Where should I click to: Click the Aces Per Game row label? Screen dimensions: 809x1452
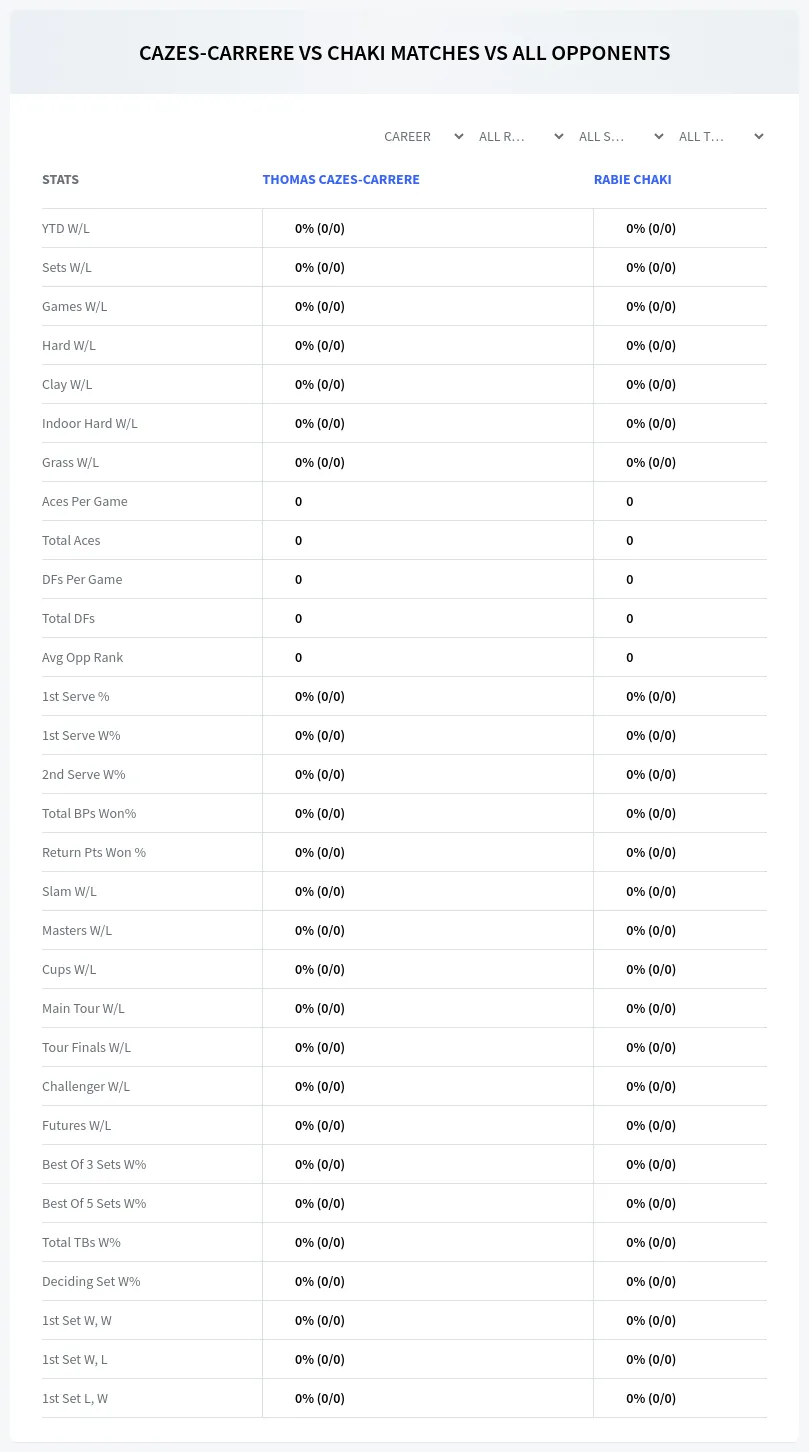coord(85,501)
